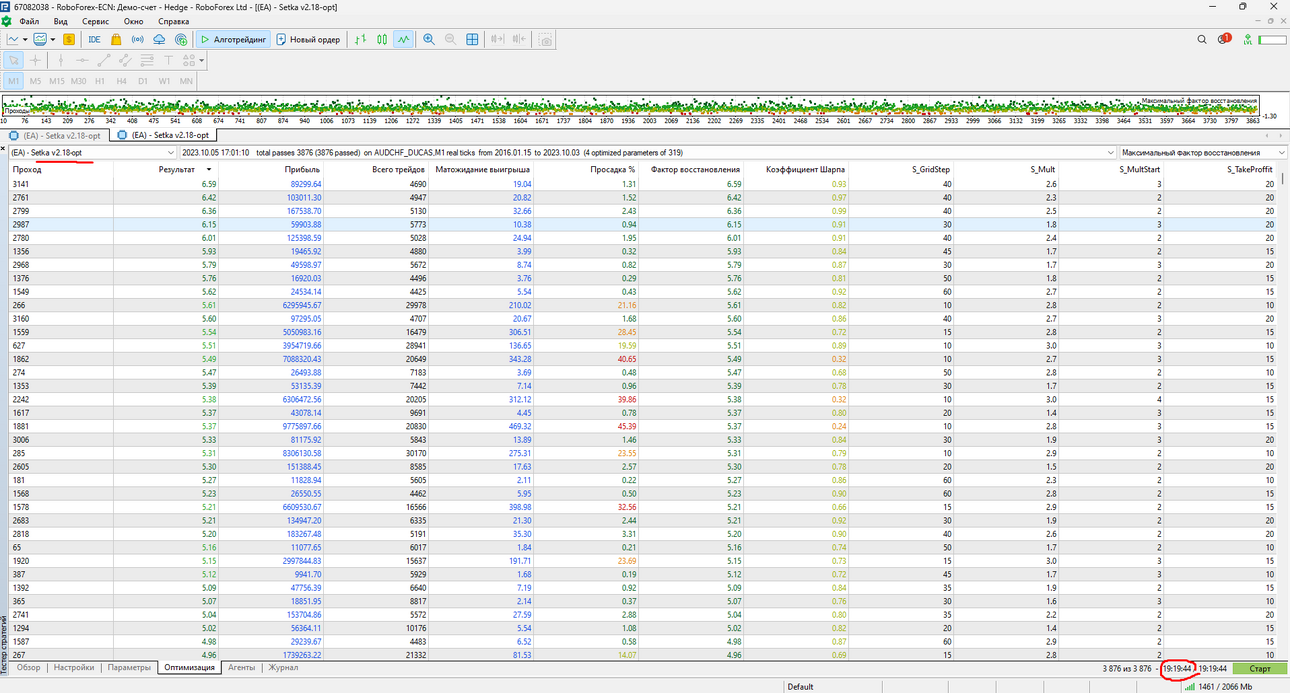The height and width of the screenshot is (693, 1290).
Task: Select the vertical line drawing tool
Action: (61, 61)
